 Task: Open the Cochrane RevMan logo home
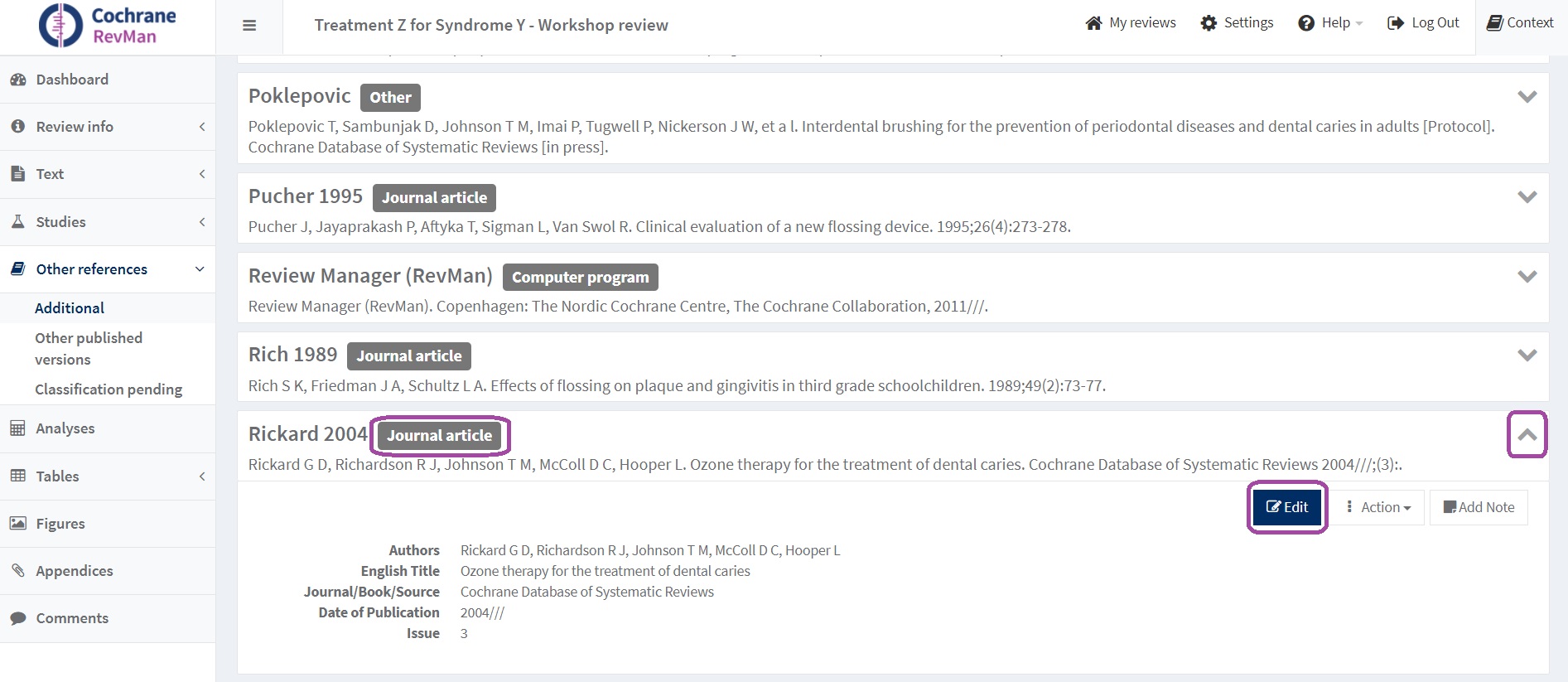(108, 26)
